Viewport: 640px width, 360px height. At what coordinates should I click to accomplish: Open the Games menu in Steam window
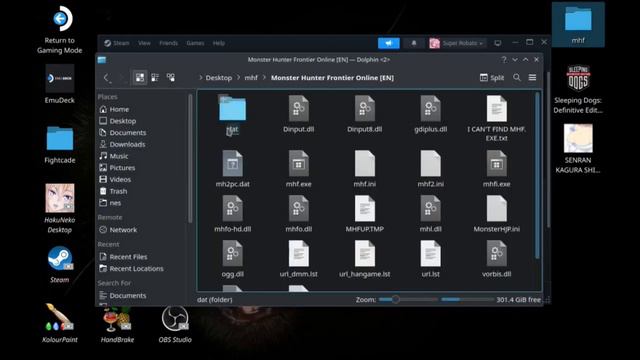pos(195,43)
